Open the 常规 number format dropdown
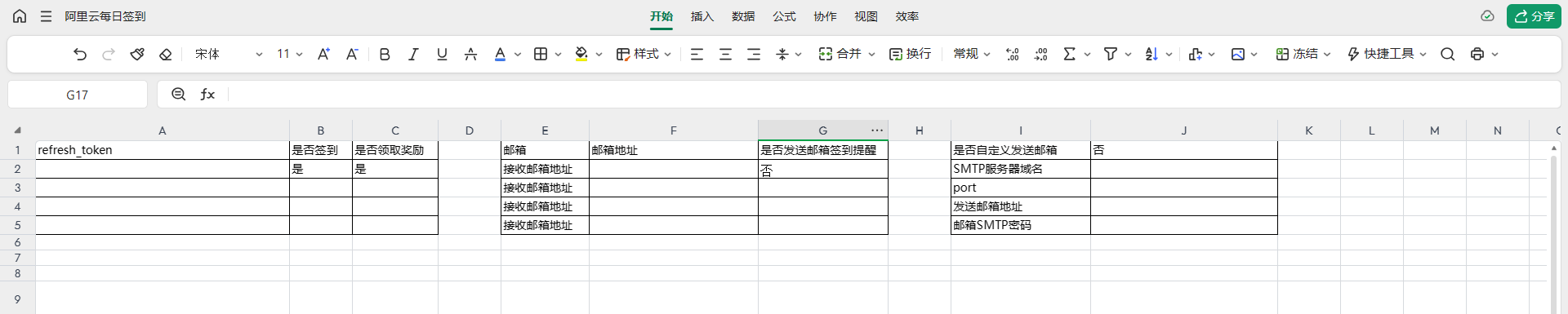The image size is (1568, 314). tap(972, 54)
